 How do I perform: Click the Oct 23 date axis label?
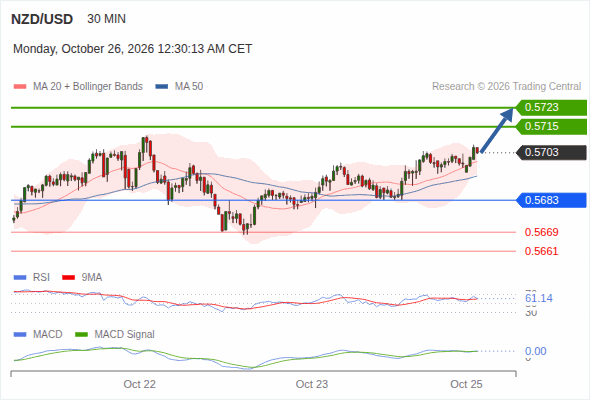coord(312,384)
